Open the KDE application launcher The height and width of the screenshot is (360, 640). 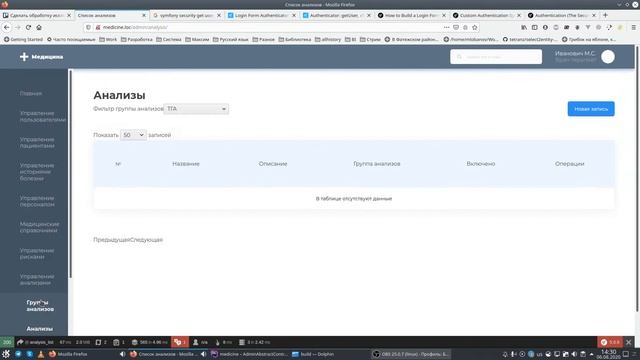[x=6, y=354]
